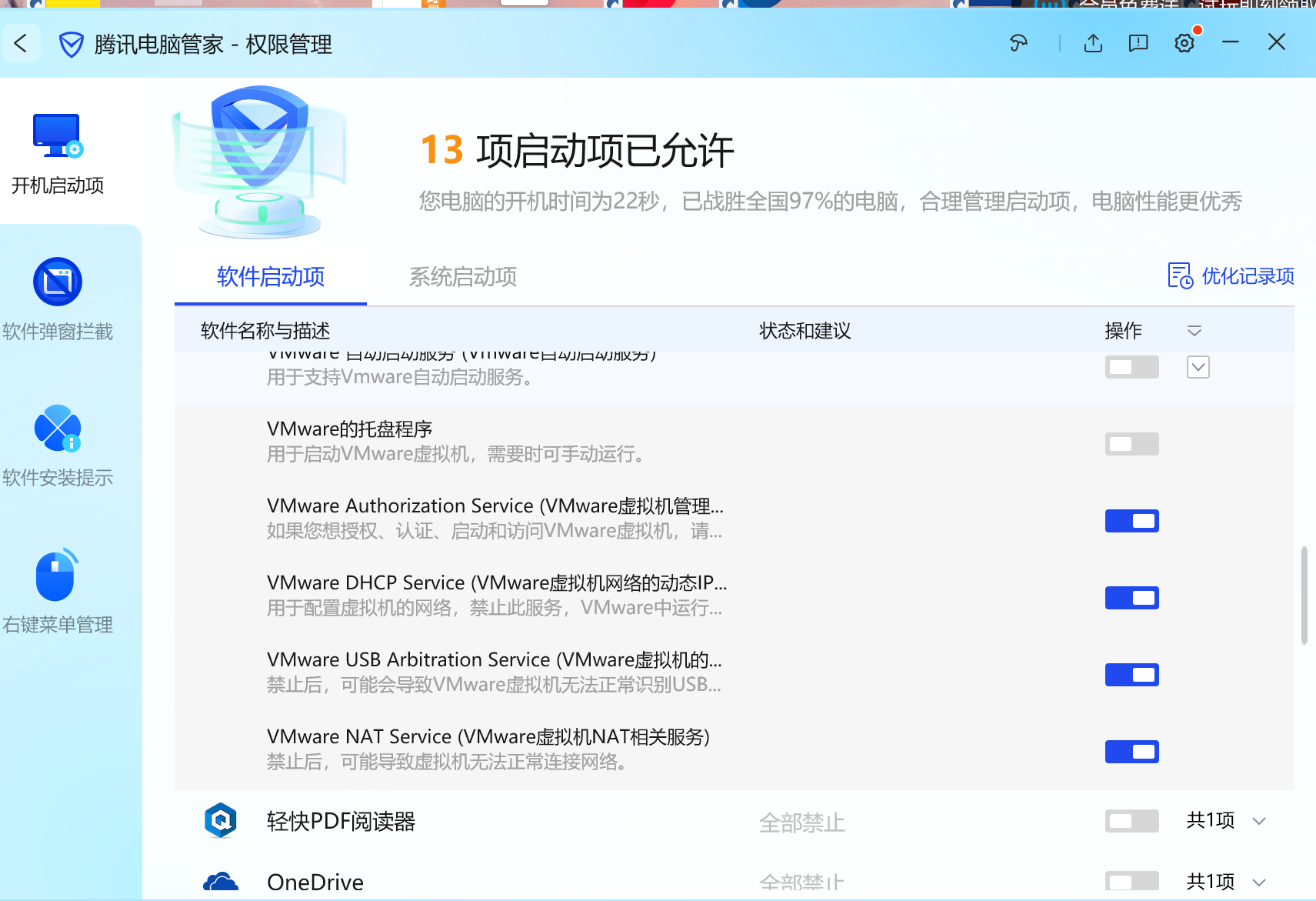This screenshot has height=901, width=1316.
Task: Click 共1项 count for 轻快PDF阅读器
Action: (x=1211, y=820)
